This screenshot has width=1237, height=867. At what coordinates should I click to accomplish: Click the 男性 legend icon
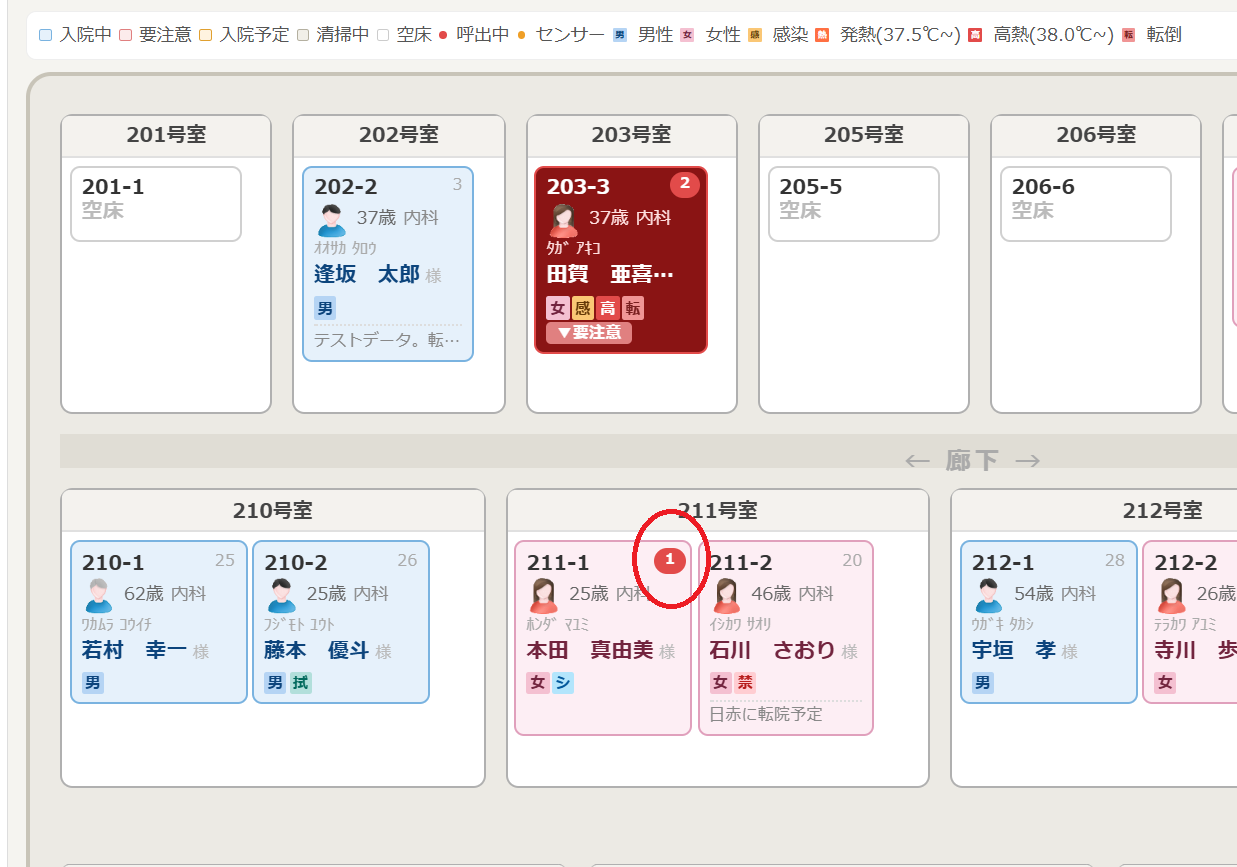(x=620, y=35)
